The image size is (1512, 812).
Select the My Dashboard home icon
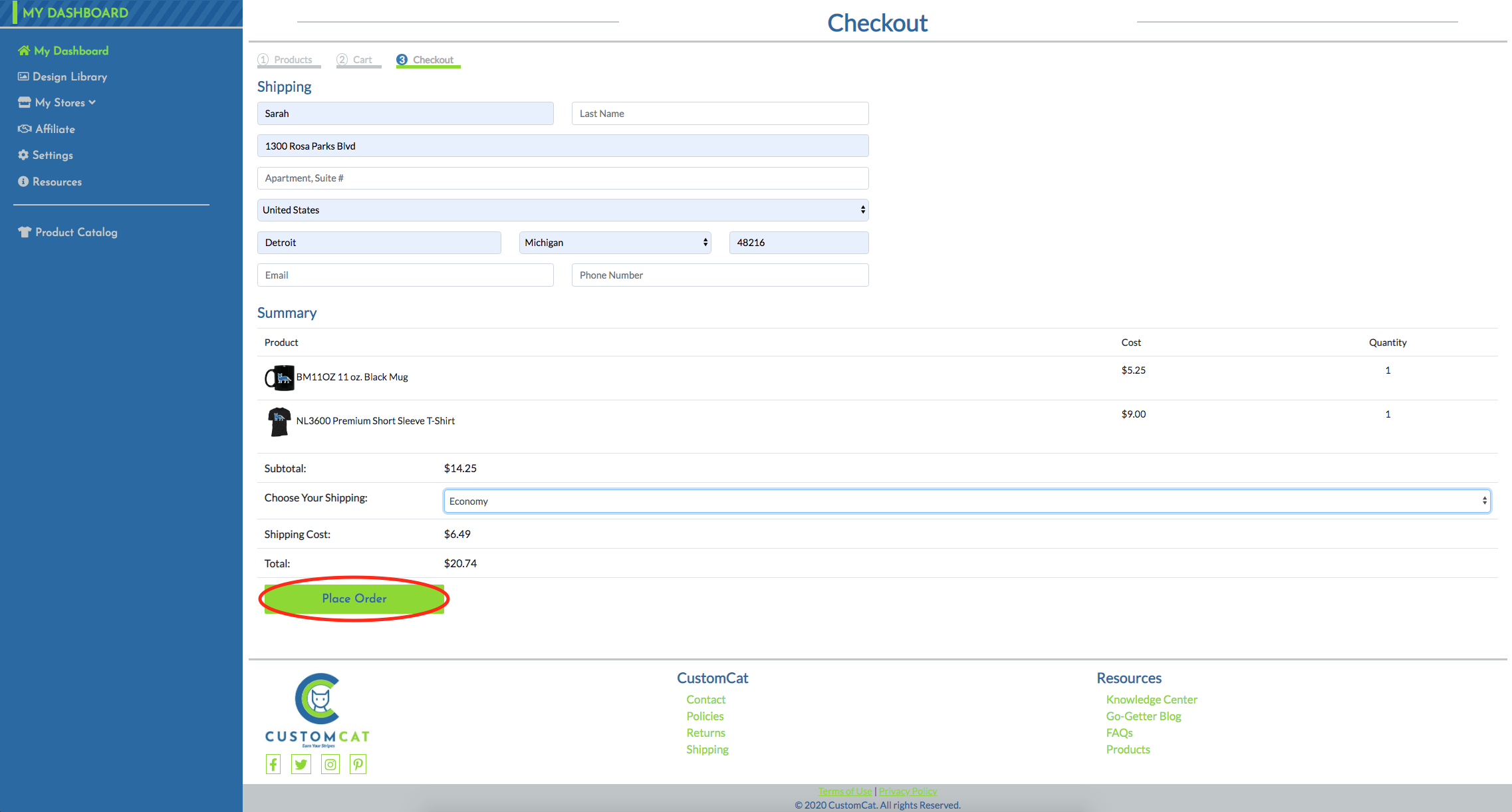tap(24, 50)
